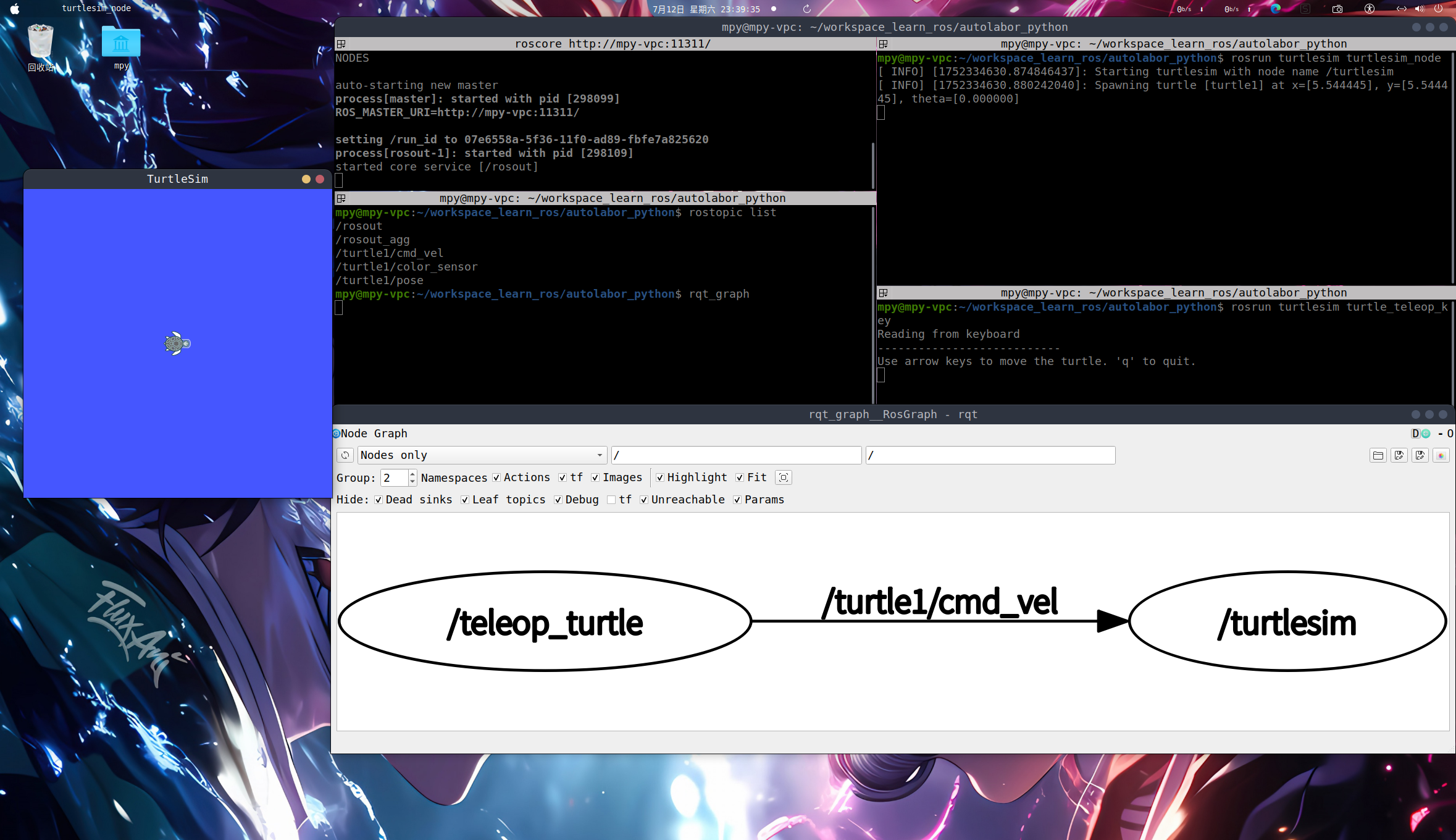1456x840 pixels.
Task: Increase Group depth with up stepper arrow
Action: pyautogui.click(x=412, y=474)
